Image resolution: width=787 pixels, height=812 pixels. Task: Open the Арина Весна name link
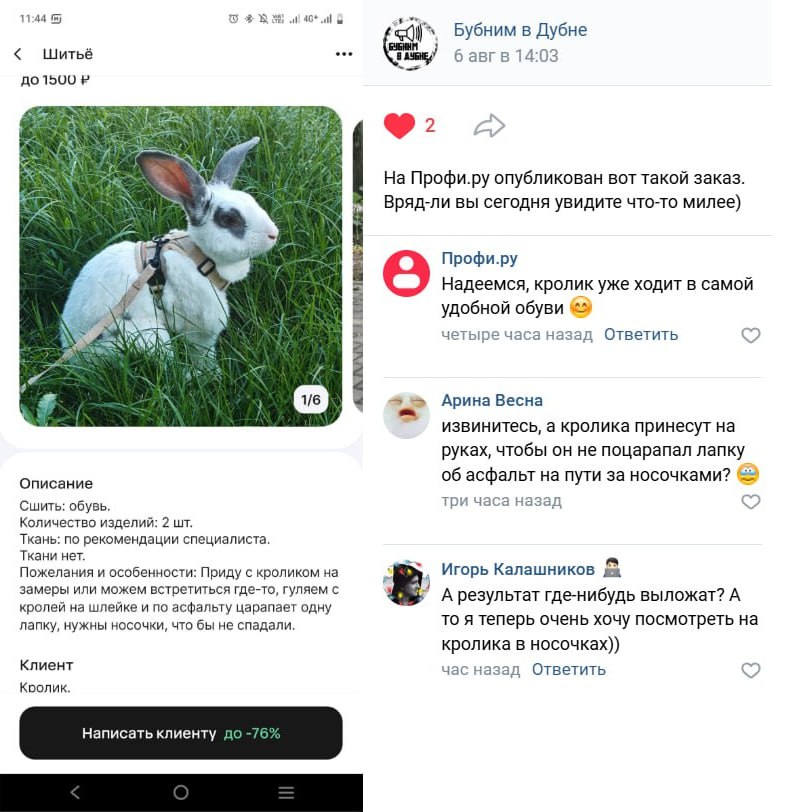[492, 400]
